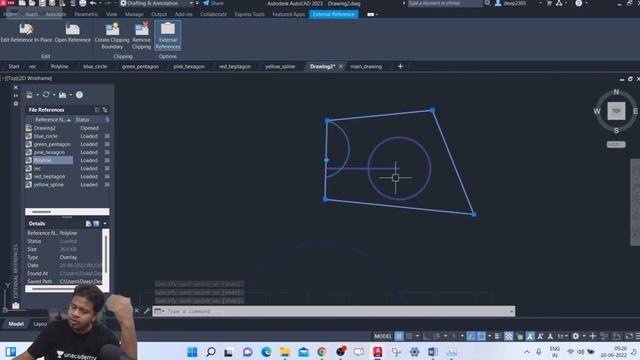640x360 pixels.
Task: Click the green Refresh icon in palette
Action: 46,95
